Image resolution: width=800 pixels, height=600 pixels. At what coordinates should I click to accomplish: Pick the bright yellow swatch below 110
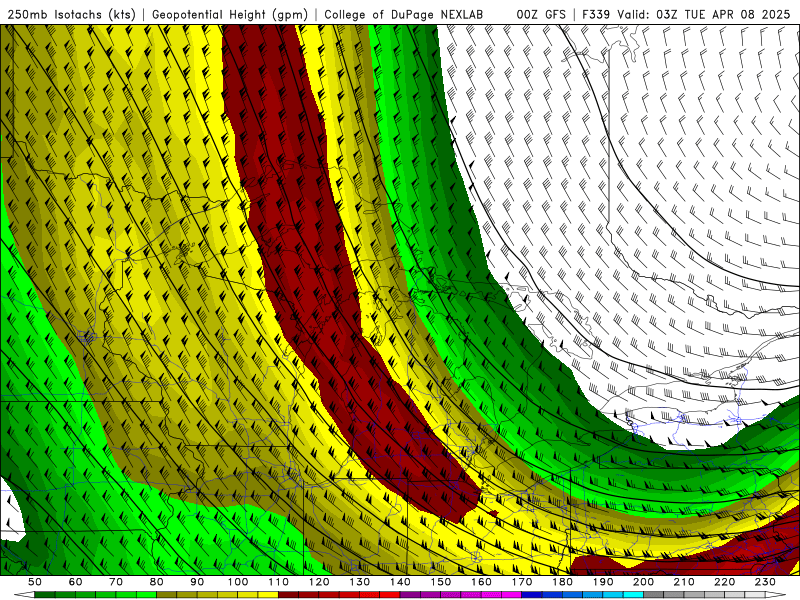(268, 594)
